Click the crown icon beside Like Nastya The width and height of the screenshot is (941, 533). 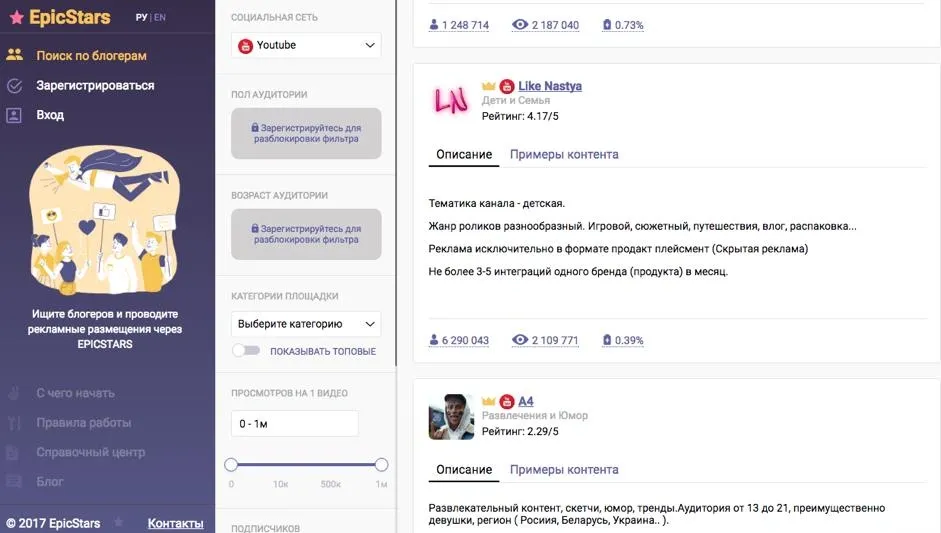pyautogui.click(x=489, y=86)
